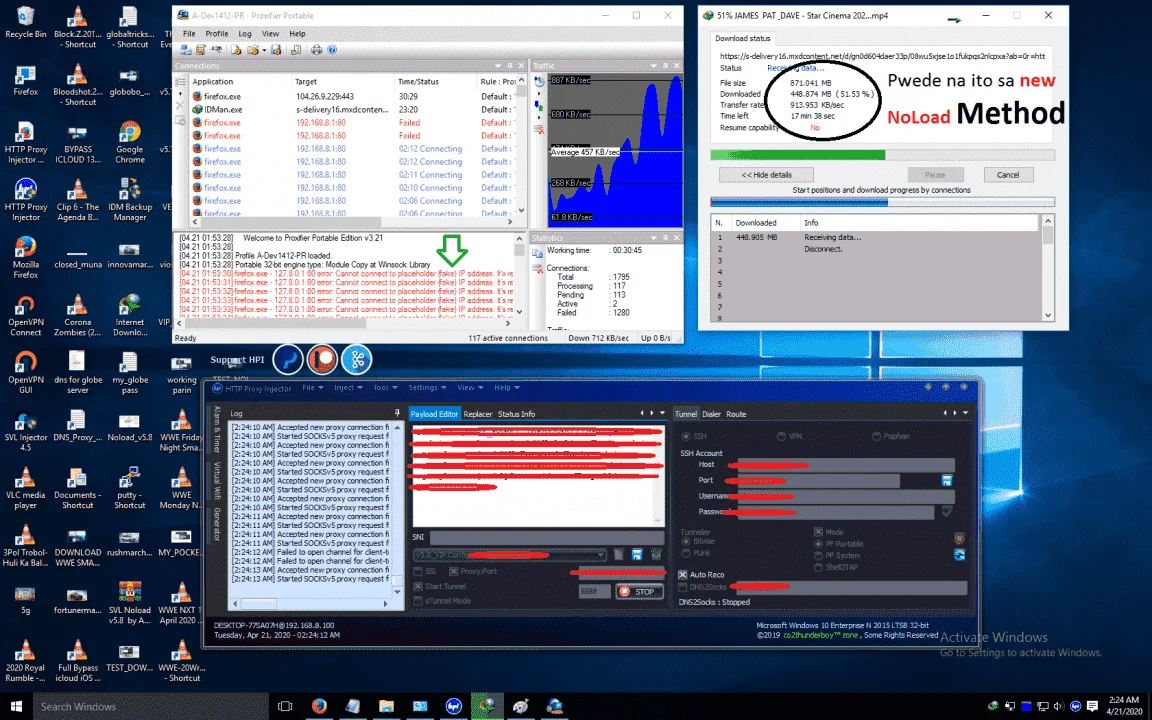Click the traffic up/down arrows icon
Viewport: 1152px width, 720px height.
coord(539,105)
